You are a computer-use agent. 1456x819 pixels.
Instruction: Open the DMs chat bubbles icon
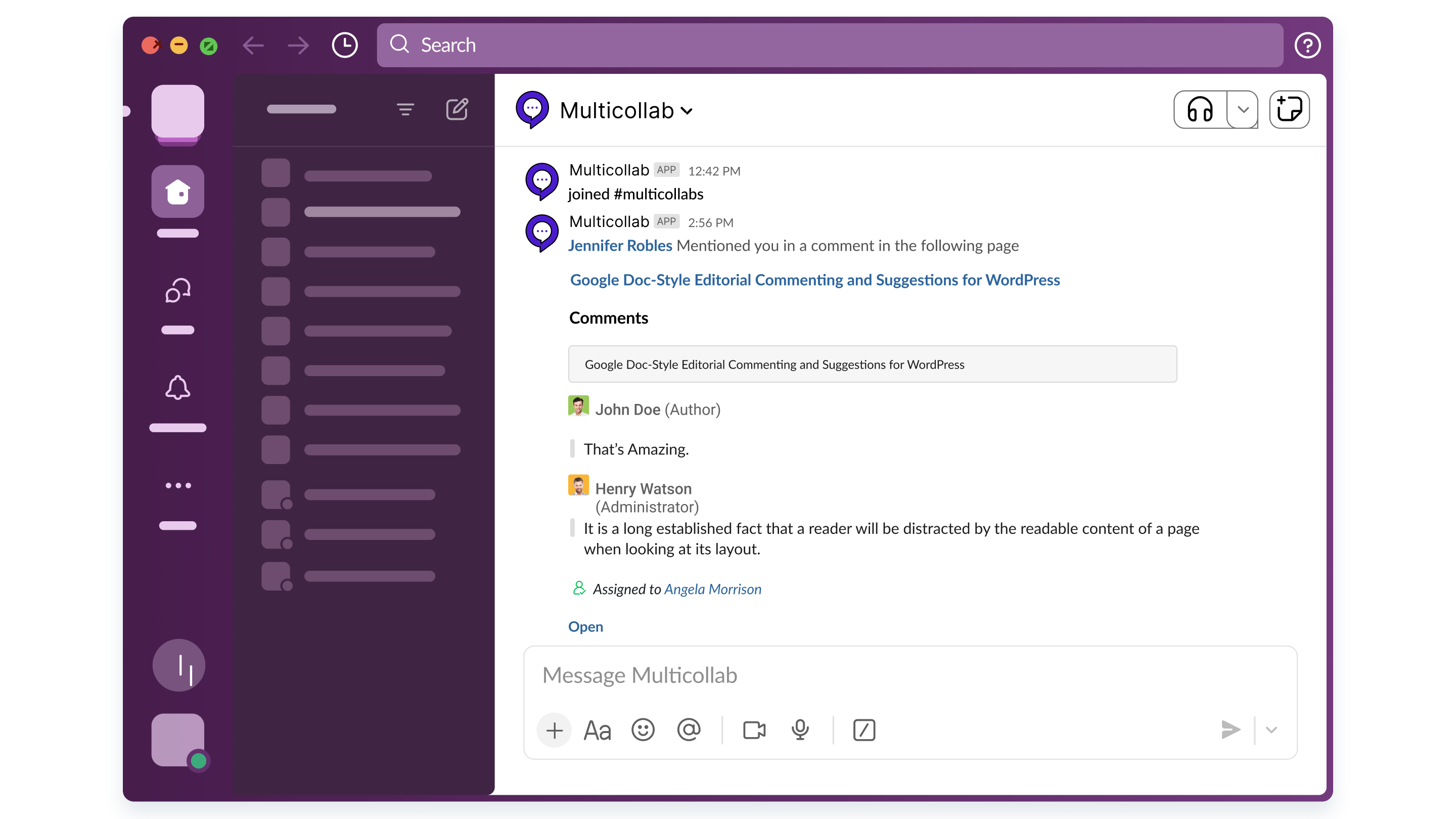(177, 291)
